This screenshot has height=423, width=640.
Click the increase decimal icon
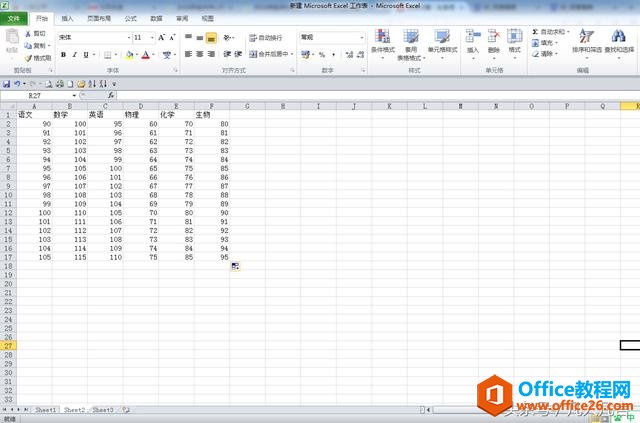pos(349,54)
